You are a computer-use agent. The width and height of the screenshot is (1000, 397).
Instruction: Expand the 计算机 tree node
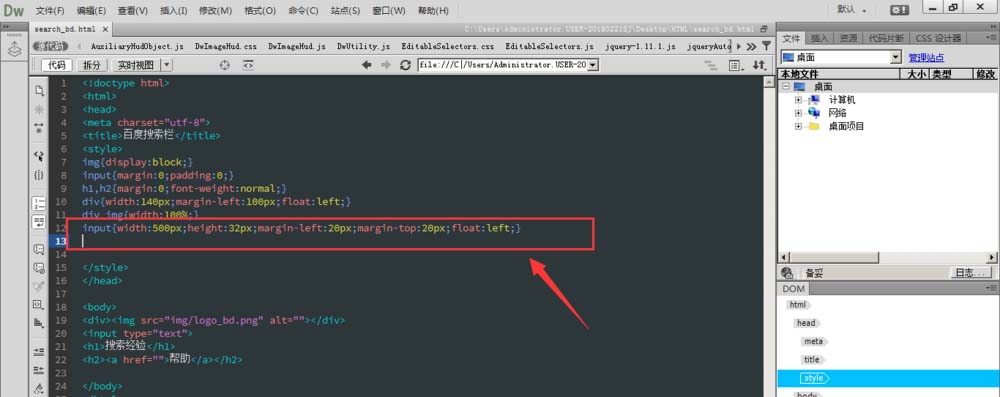point(798,100)
